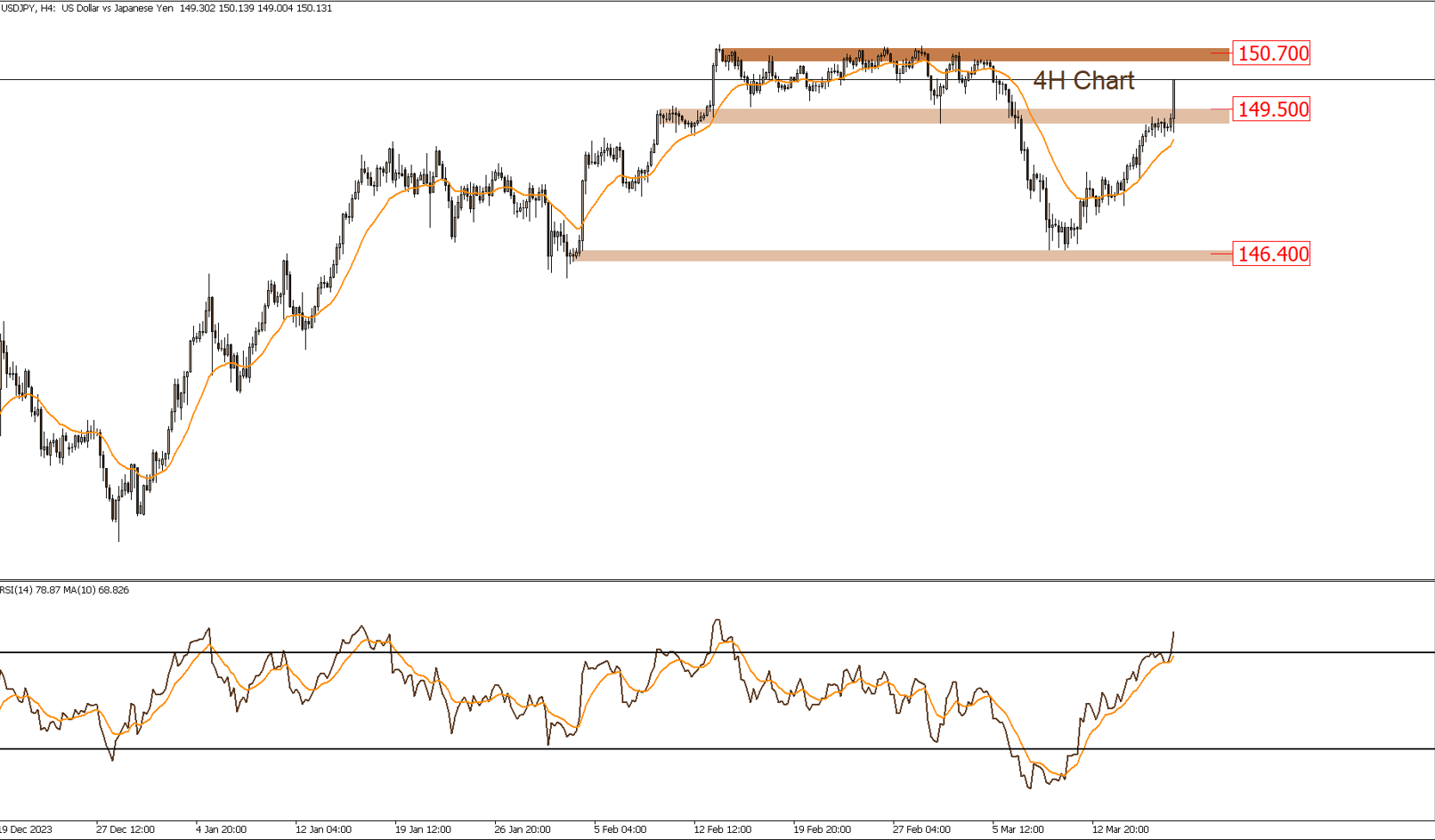
Task: Select the 146.400 price level label
Action: coord(1273,254)
